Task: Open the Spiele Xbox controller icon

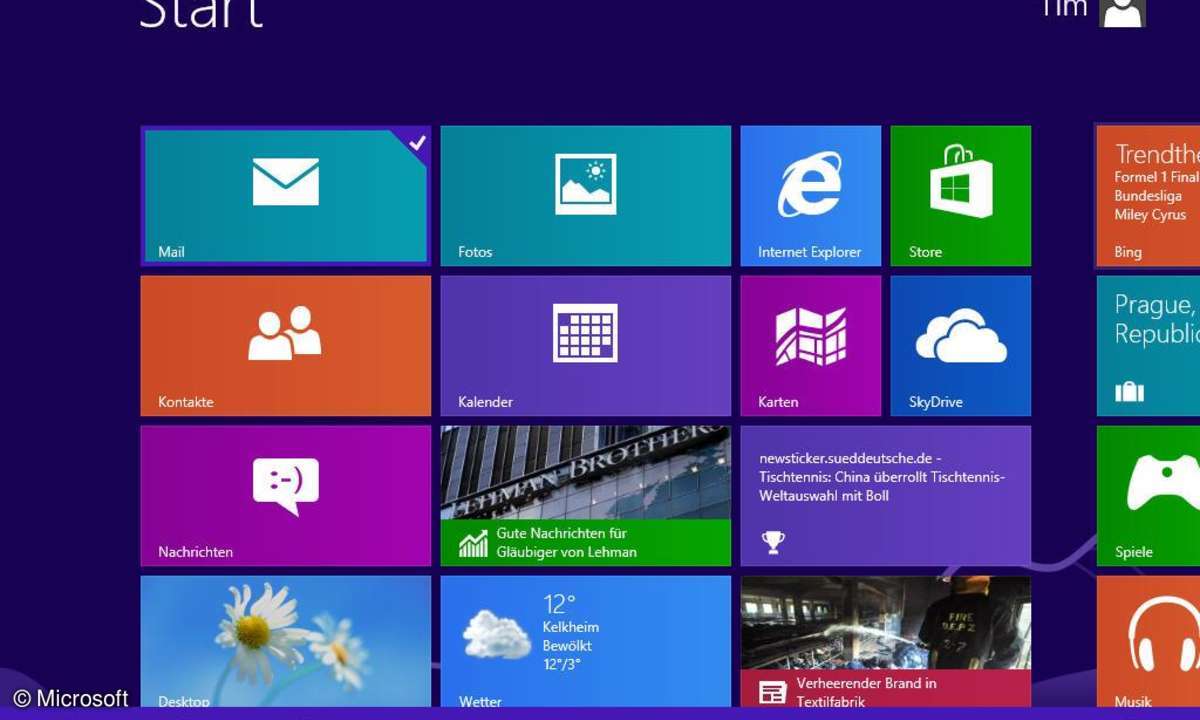Action: pyautogui.click(x=1164, y=484)
